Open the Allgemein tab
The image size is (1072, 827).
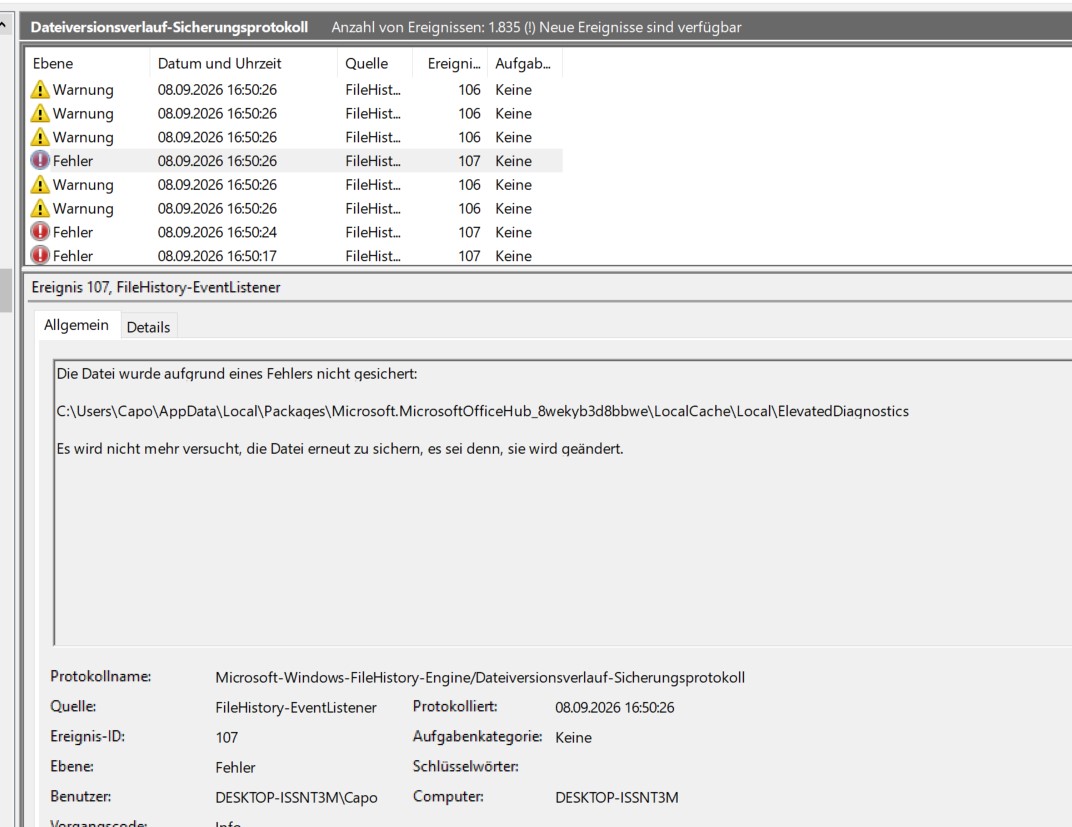pos(77,325)
